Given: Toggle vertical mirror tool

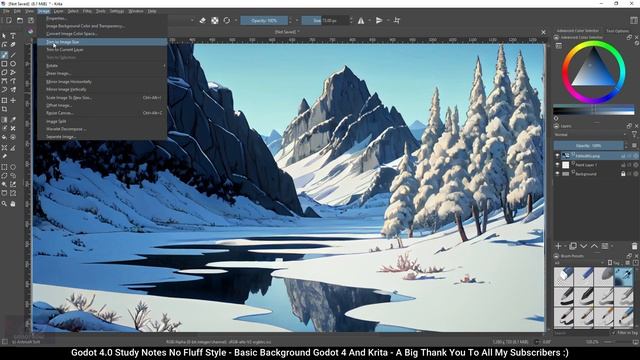Looking at the screenshot, I should point(379,20).
